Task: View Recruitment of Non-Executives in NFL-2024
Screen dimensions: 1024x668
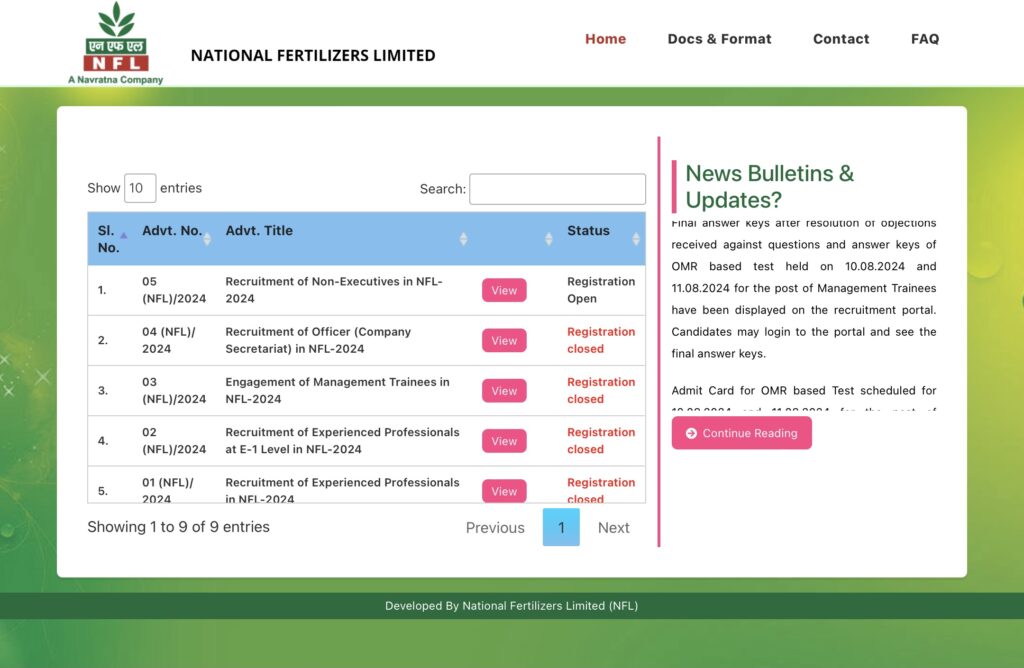Action: pos(504,290)
